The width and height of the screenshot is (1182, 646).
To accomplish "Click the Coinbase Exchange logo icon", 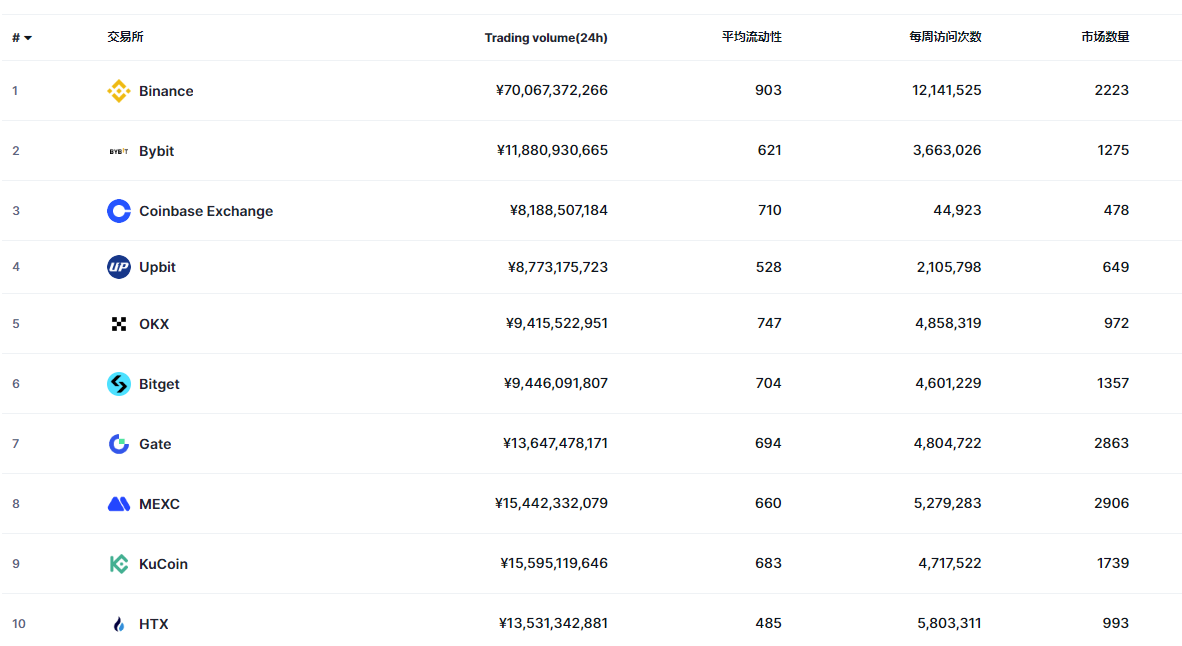I will (x=119, y=211).
